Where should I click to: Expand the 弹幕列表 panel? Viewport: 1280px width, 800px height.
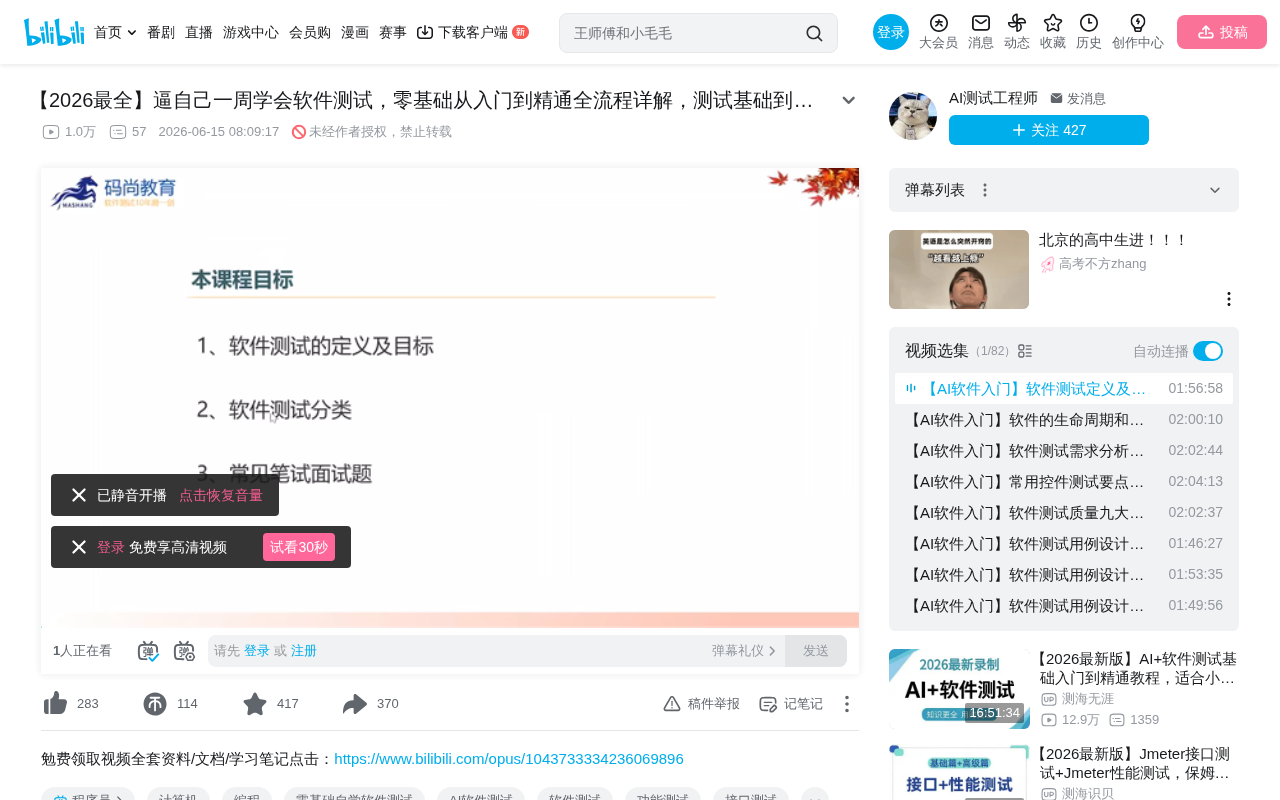1215,190
